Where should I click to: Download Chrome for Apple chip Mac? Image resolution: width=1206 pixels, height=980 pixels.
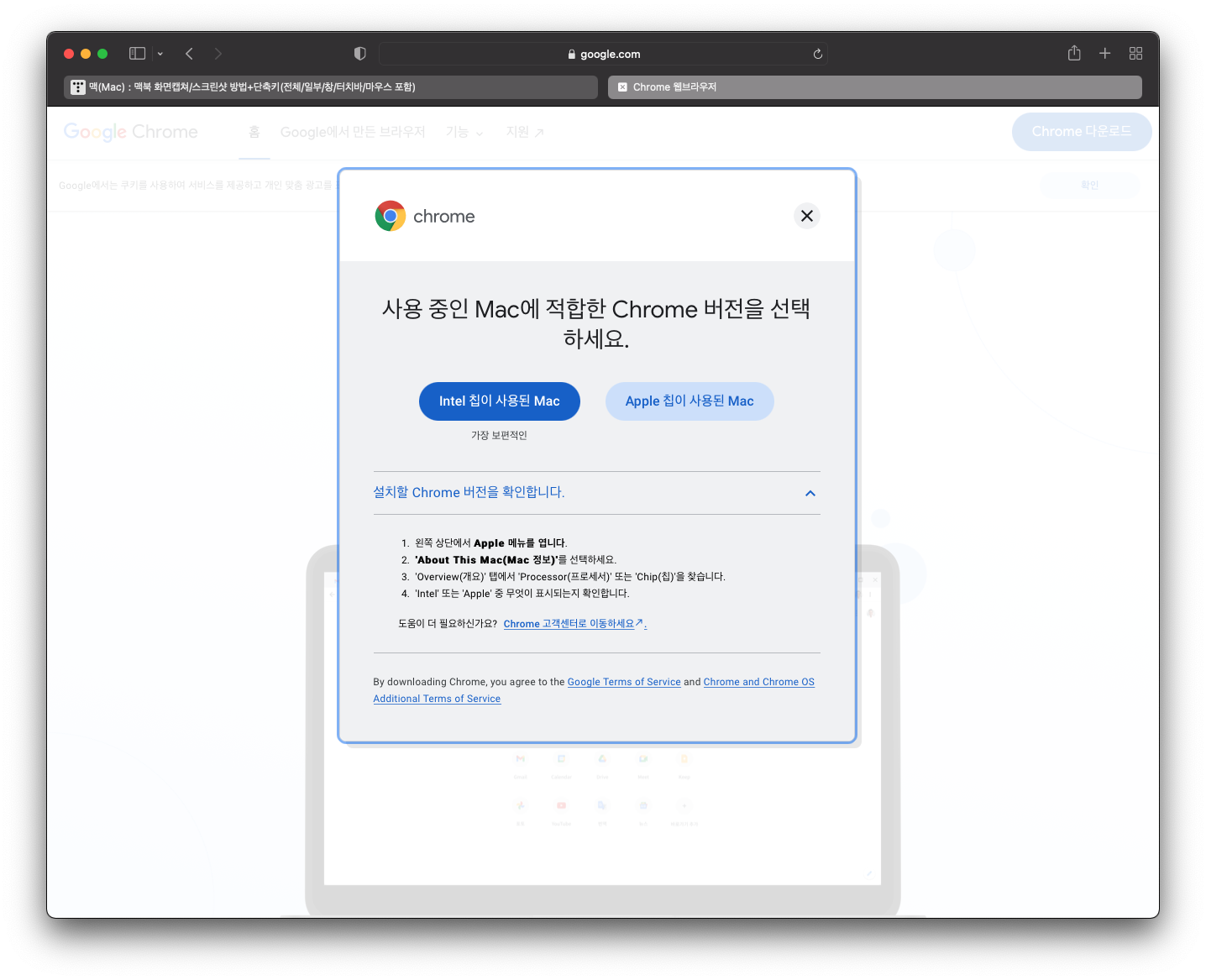[x=690, y=401]
